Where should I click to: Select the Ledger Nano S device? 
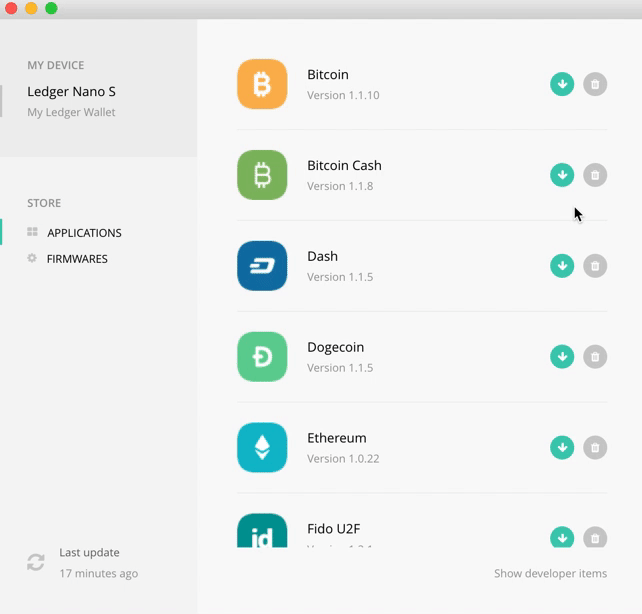(x=72, y=92)
